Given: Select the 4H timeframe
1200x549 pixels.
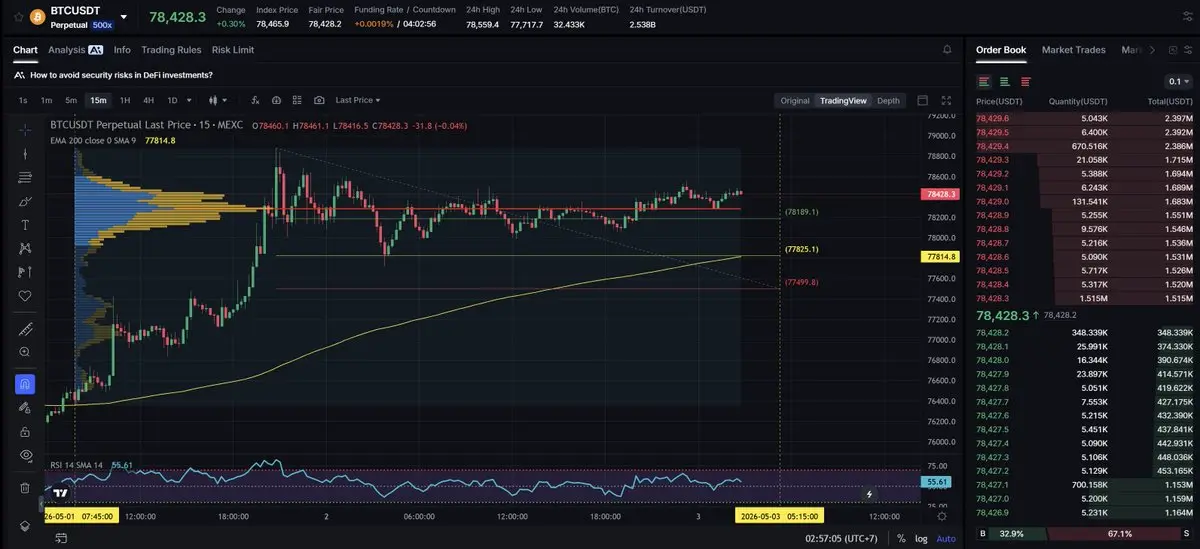Looking at the screenshot, I should (148, 100).
